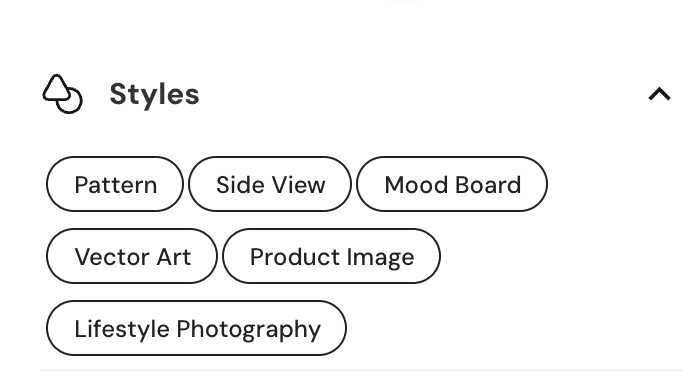Open the Styles panel title label
682x371 pixels.
pyautogui.click(x=154, y=94)
